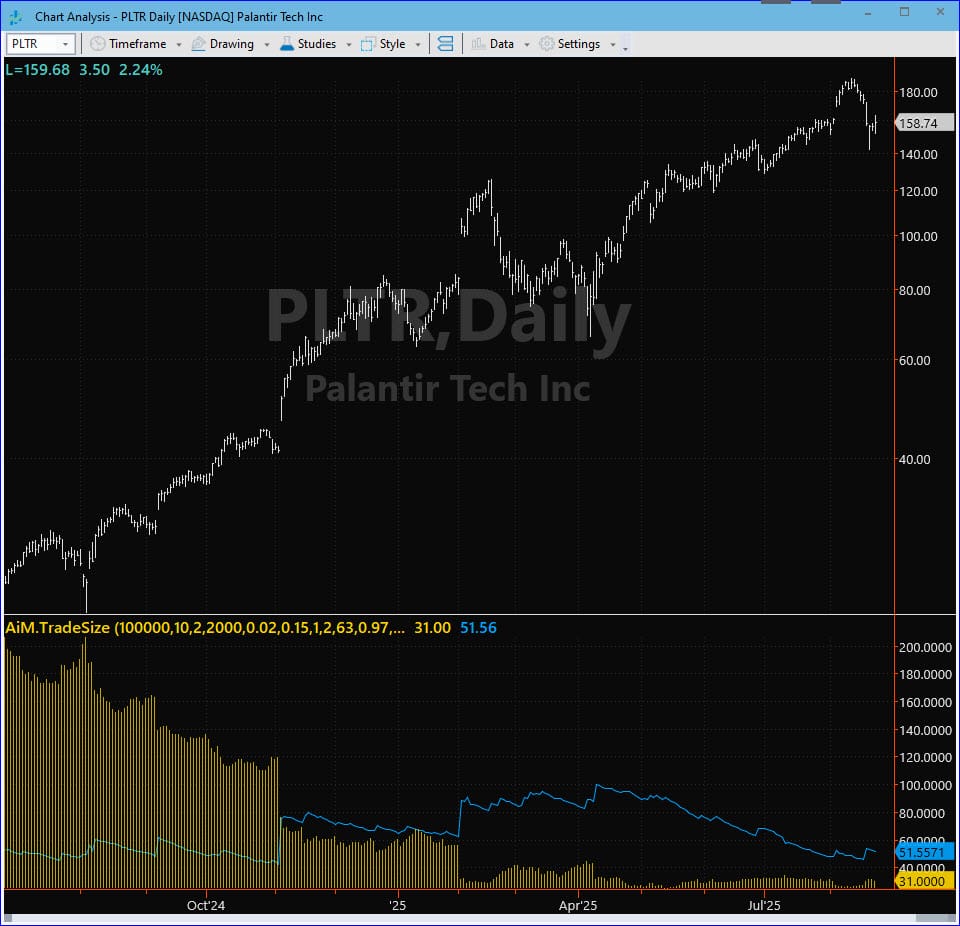This screenshot has height=926, width=960.
Task: Open the Drawing menu
Action: [x=231, y=44]
